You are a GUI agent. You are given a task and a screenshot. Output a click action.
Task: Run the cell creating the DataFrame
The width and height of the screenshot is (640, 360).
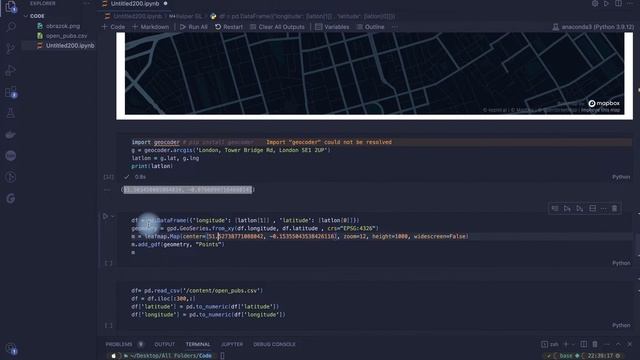tap(105, 216)
